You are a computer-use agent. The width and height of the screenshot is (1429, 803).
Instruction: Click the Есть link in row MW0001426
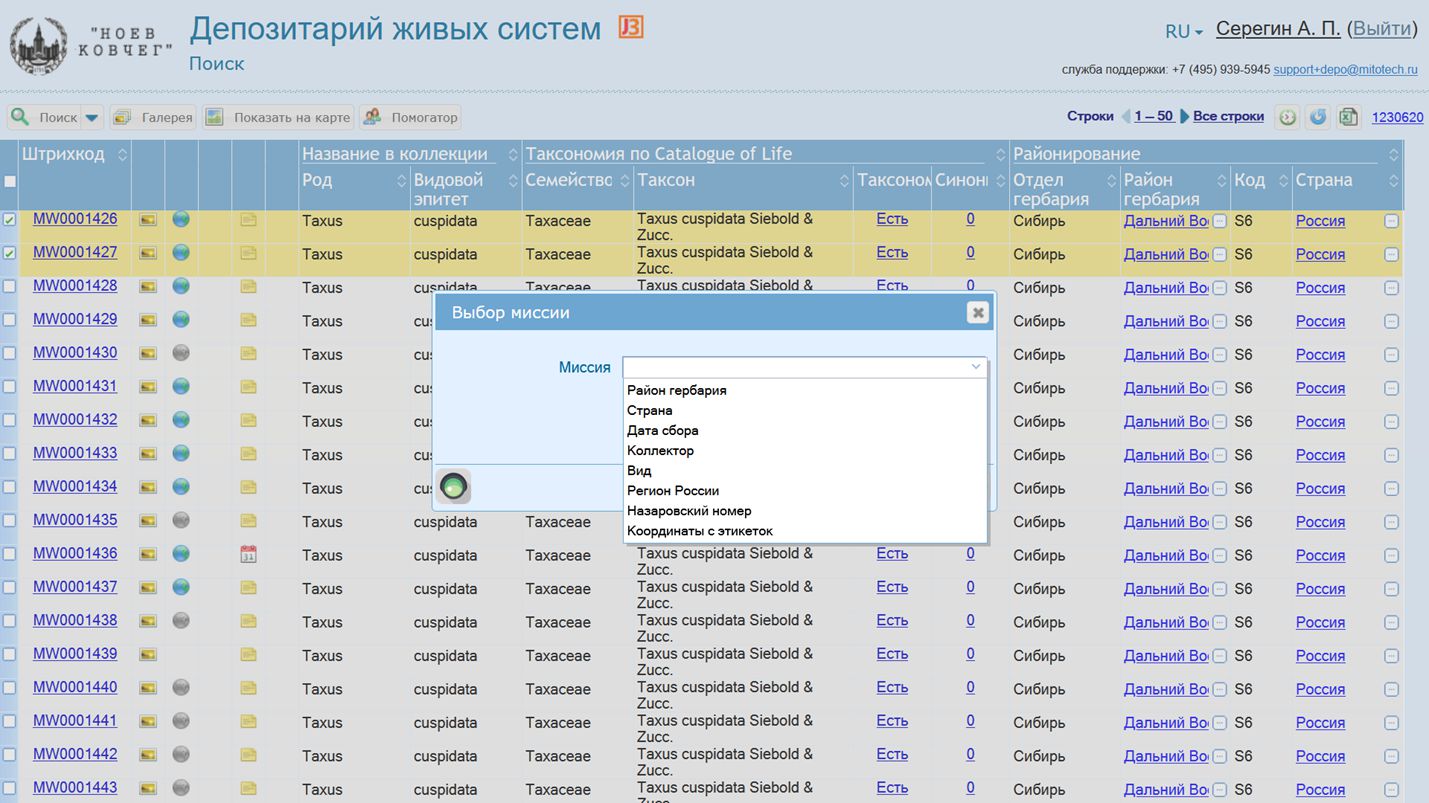click(892, 219)
